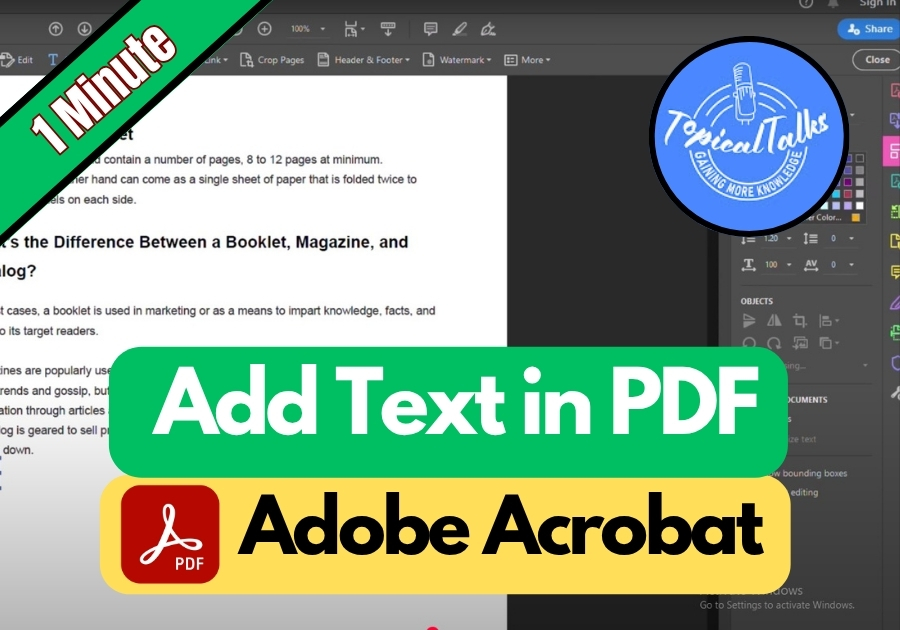Select the Sign fountain pen tool

(x=488, y=29)
